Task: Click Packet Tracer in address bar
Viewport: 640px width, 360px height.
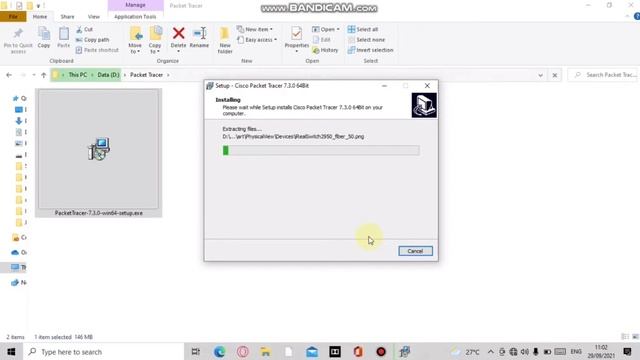Action: tap(147, 75)
